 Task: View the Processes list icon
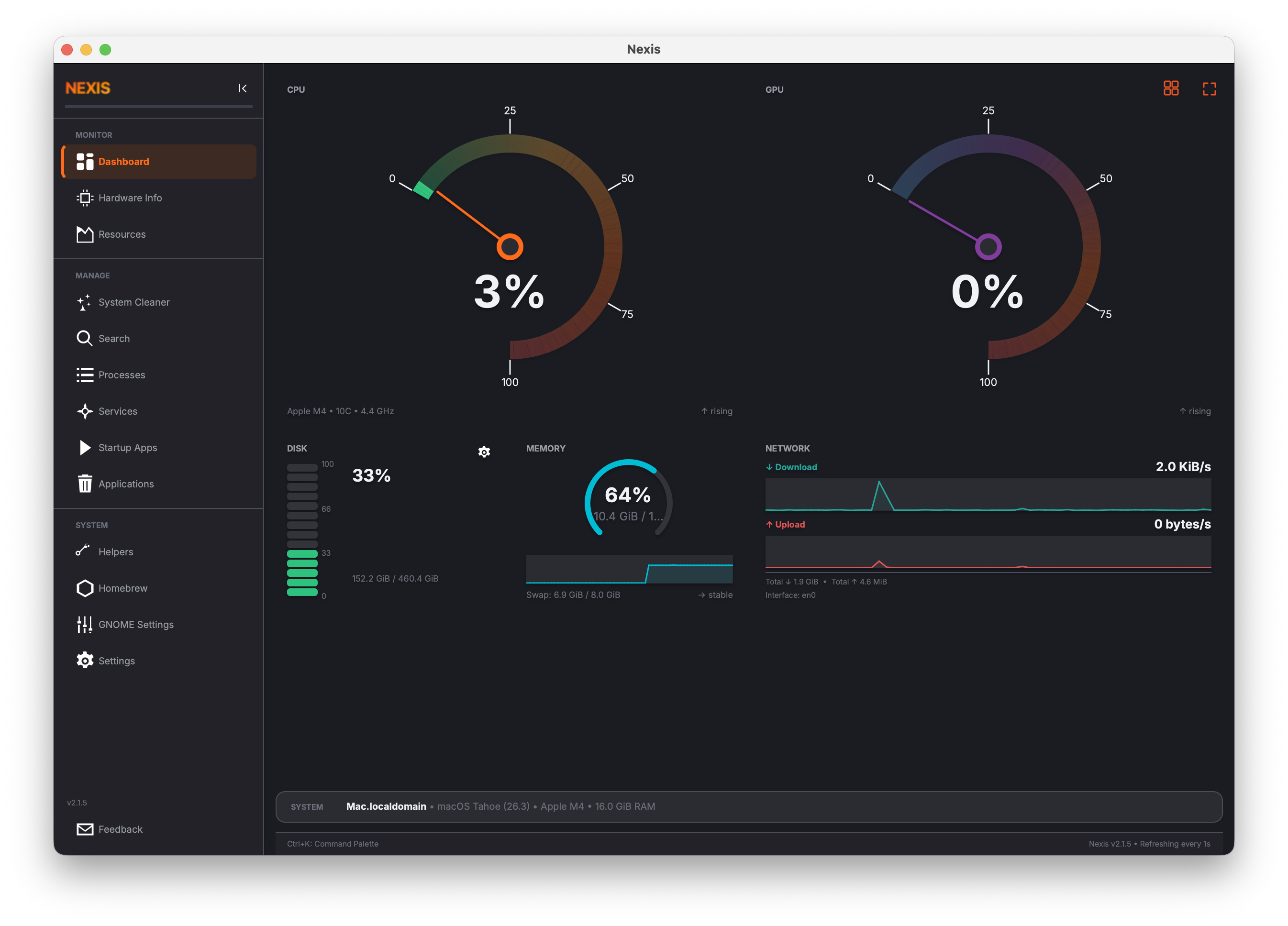(84, 375)
